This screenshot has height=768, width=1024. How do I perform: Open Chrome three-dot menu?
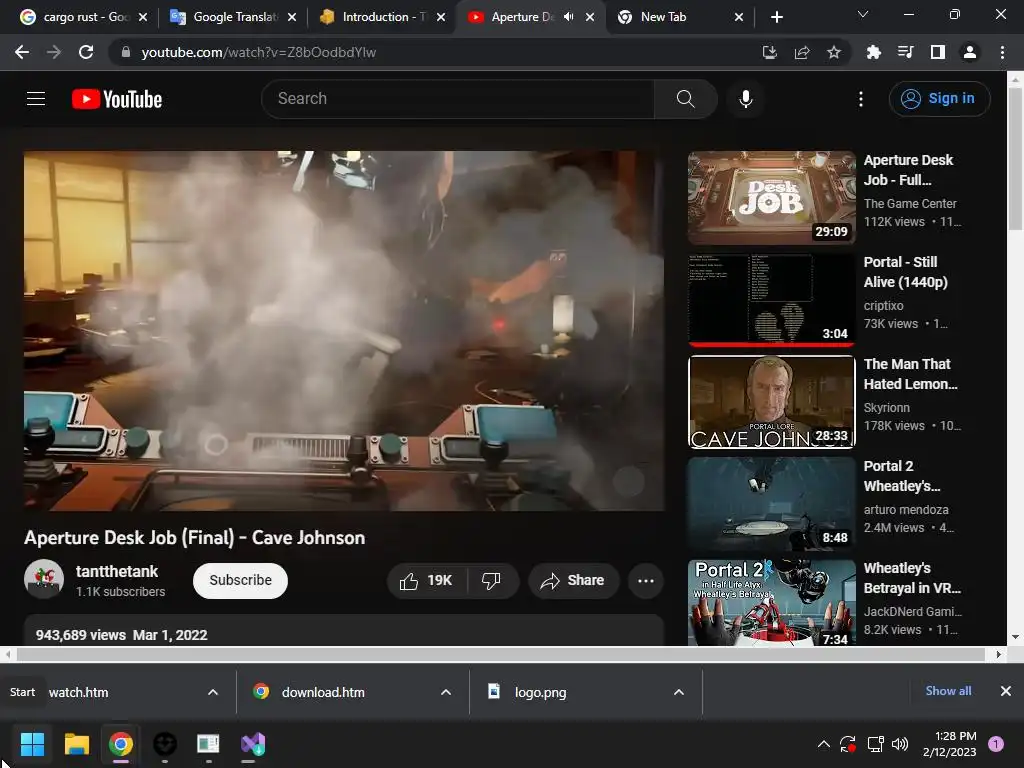point(1002,52)
